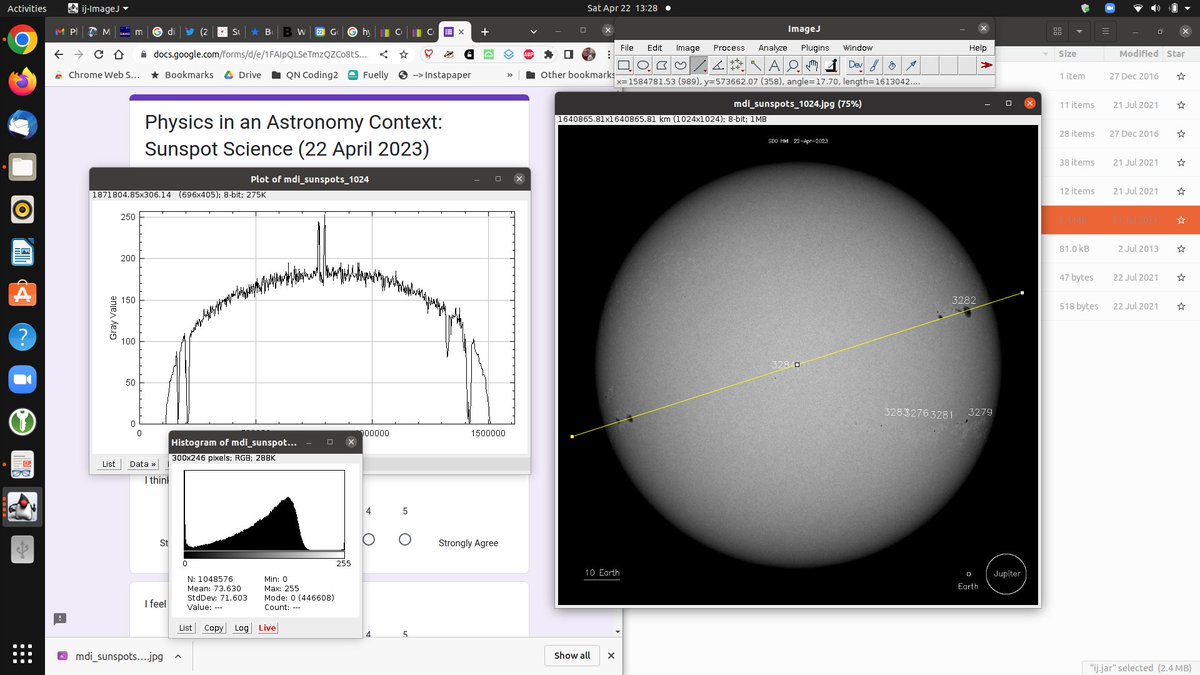Image resolution: width=1200 pixels, height=675 pixels.
Task: Open Show Applications grid in dock
Action: 23,652
